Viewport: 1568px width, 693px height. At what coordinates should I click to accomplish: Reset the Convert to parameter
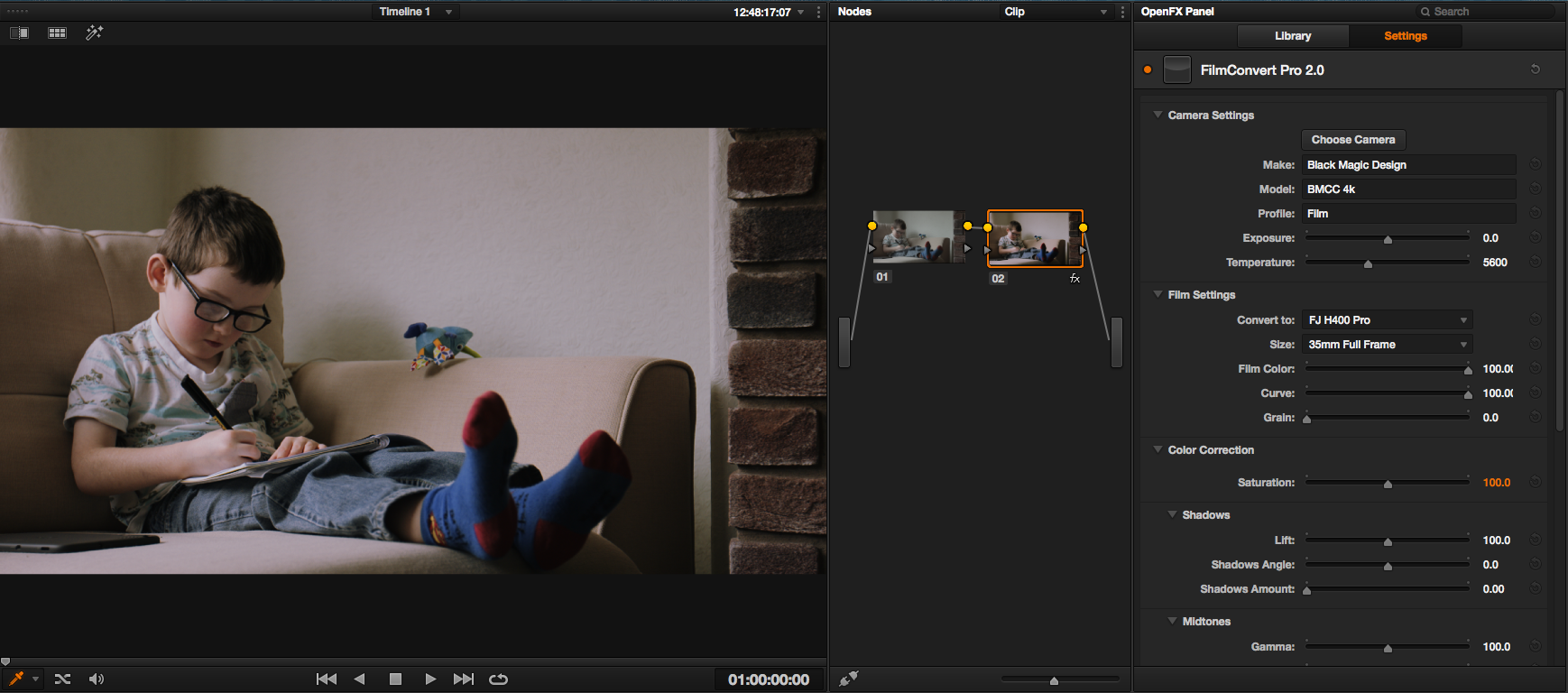pos(1536,319)
